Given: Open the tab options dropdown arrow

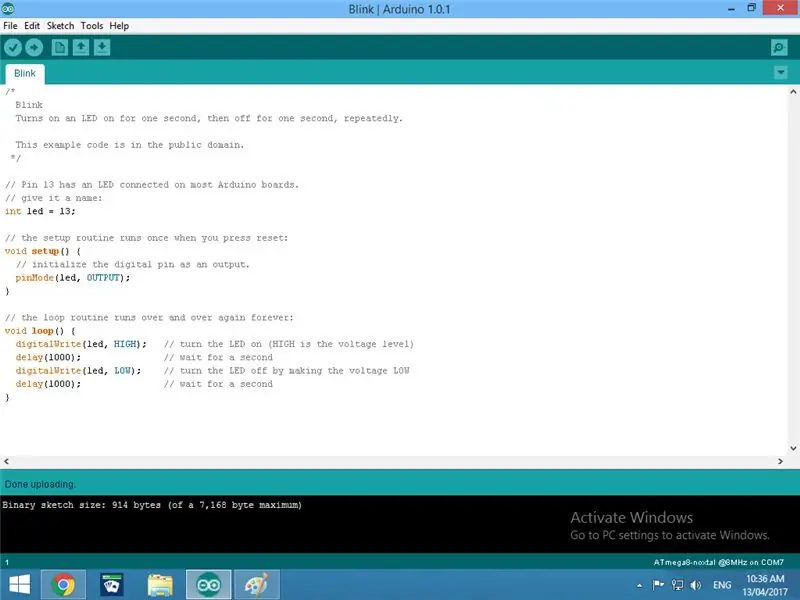Looking at the screenshot, I should [x=781, y=73].
